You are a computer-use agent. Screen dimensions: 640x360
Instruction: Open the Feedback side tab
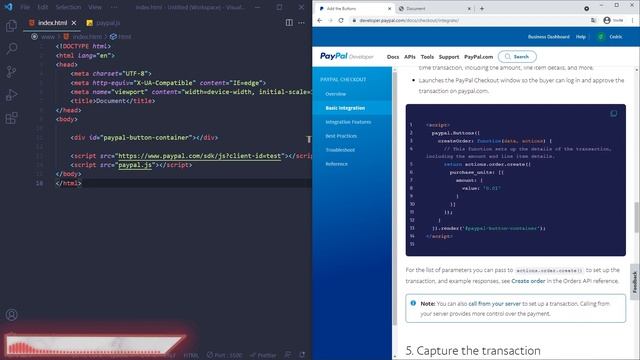click(x=635, y=282)
